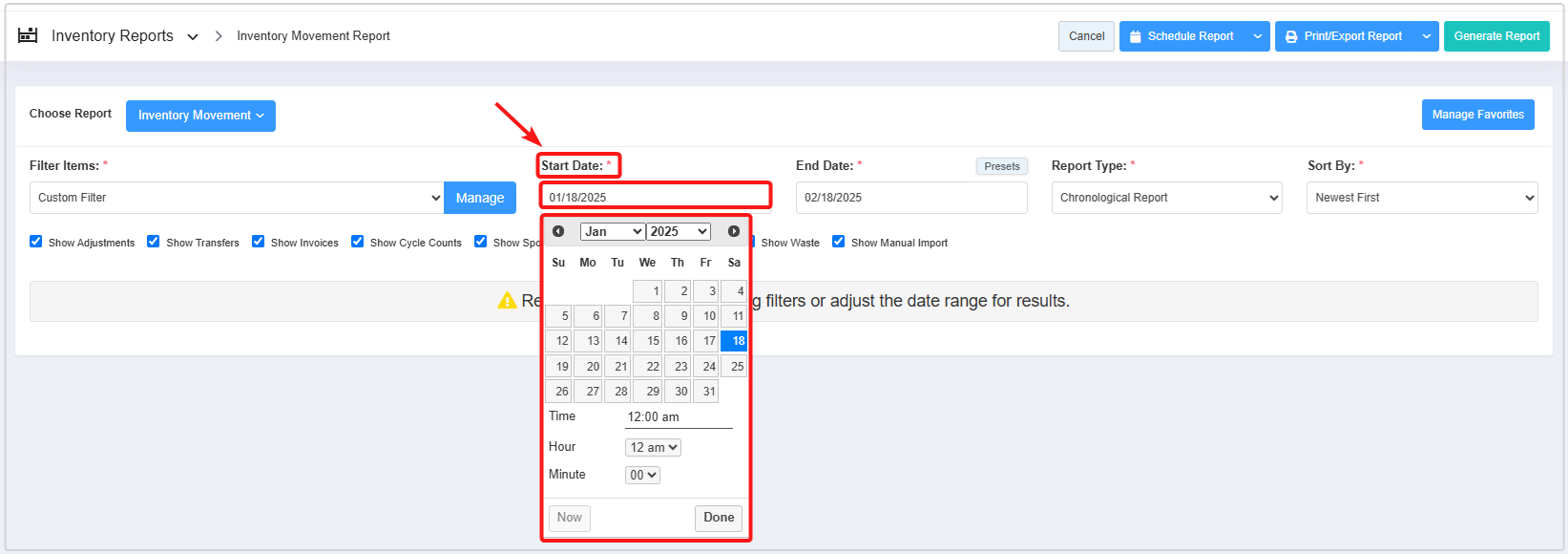
Task: Click Inventory Movement Report breadcrumb
Action: (x=313, y=36)
